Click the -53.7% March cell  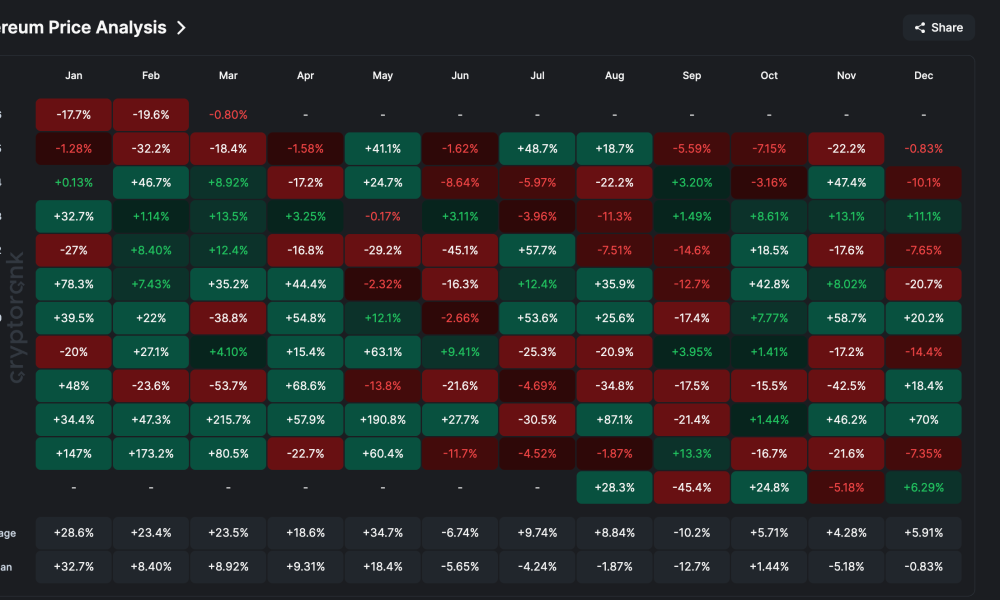228,385
